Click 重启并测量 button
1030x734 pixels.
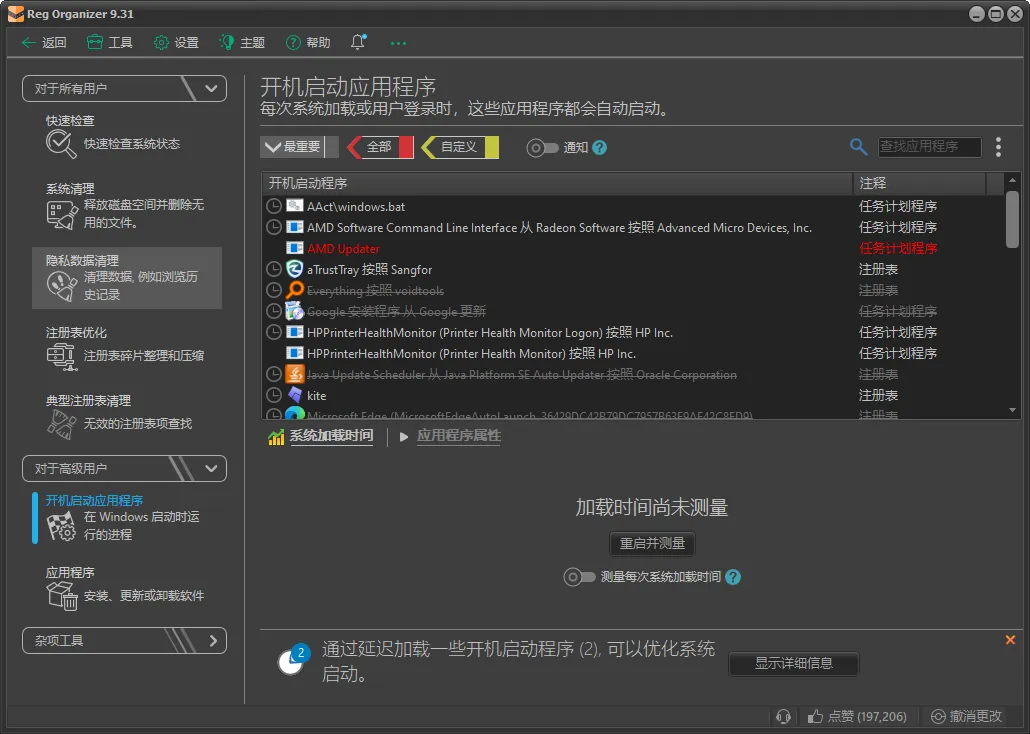point(652,543)
